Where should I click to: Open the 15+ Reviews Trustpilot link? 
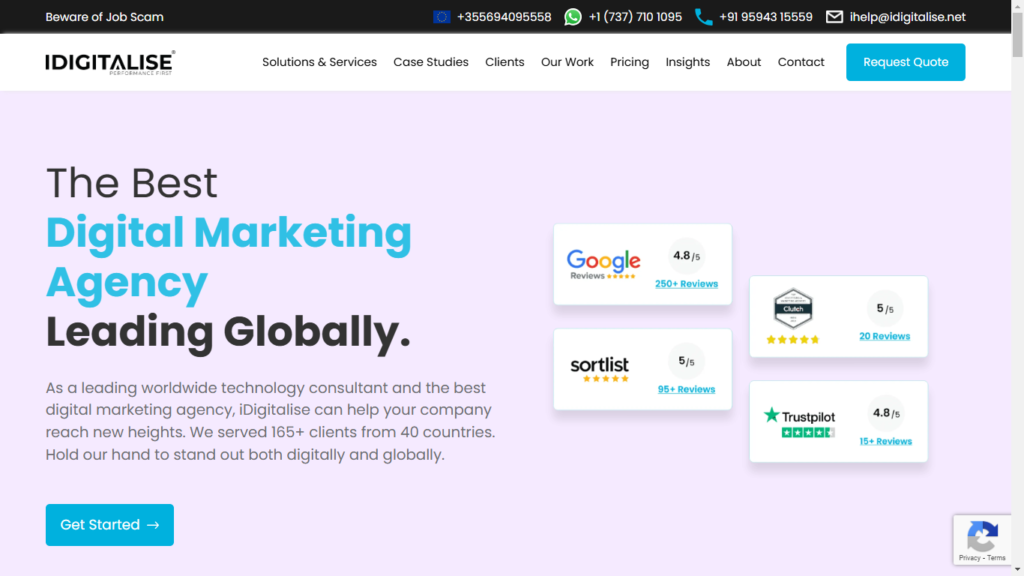click(886, 441)
